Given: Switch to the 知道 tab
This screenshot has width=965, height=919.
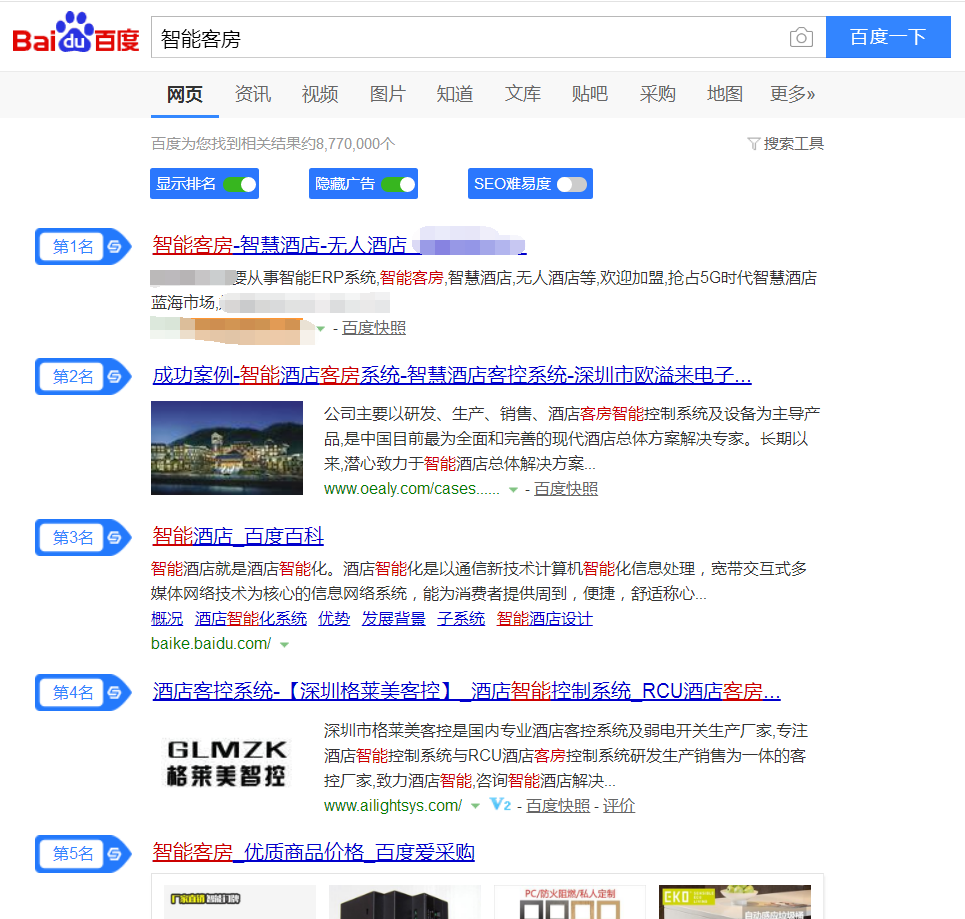Looking at the screenshot, I should pyautogui.click(x=455, y=94).
